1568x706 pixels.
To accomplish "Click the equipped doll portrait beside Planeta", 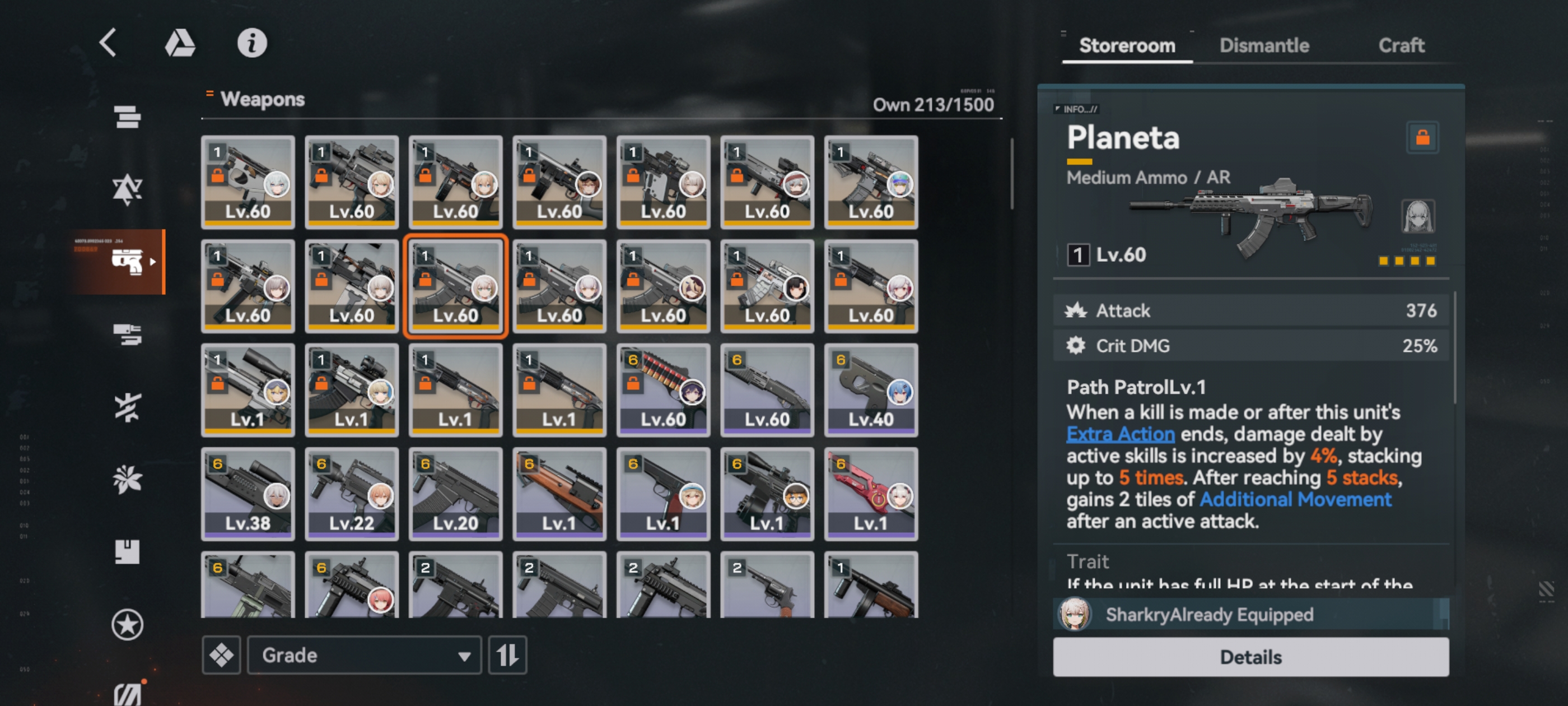I will pos(1418,217).
